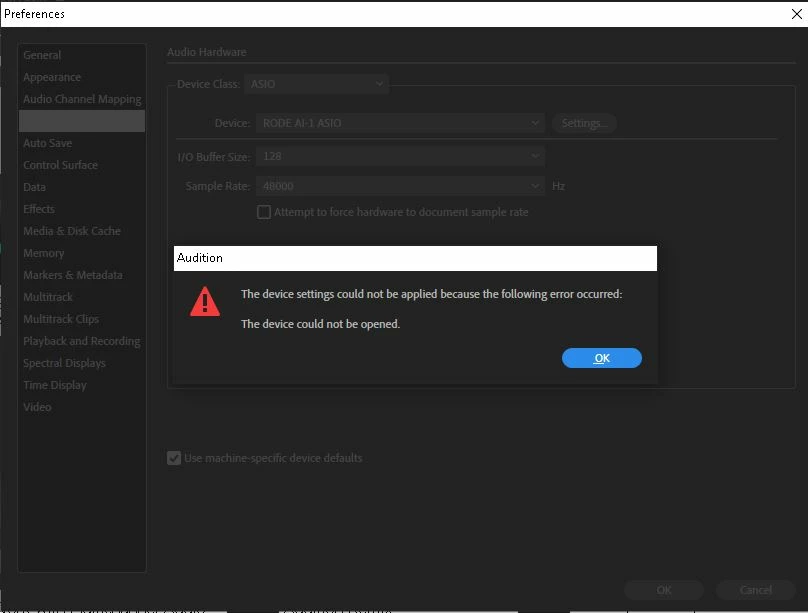Click OK in the Audition error dialog
The image size is (808, 613).
point(601,358)
